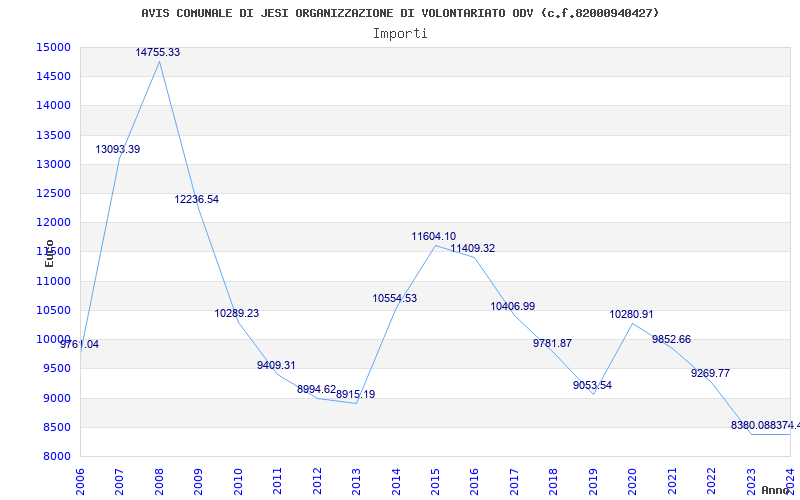
Task: Click the chart title AVIS COMUNALE DI JESI
Action: click(400, 13)
